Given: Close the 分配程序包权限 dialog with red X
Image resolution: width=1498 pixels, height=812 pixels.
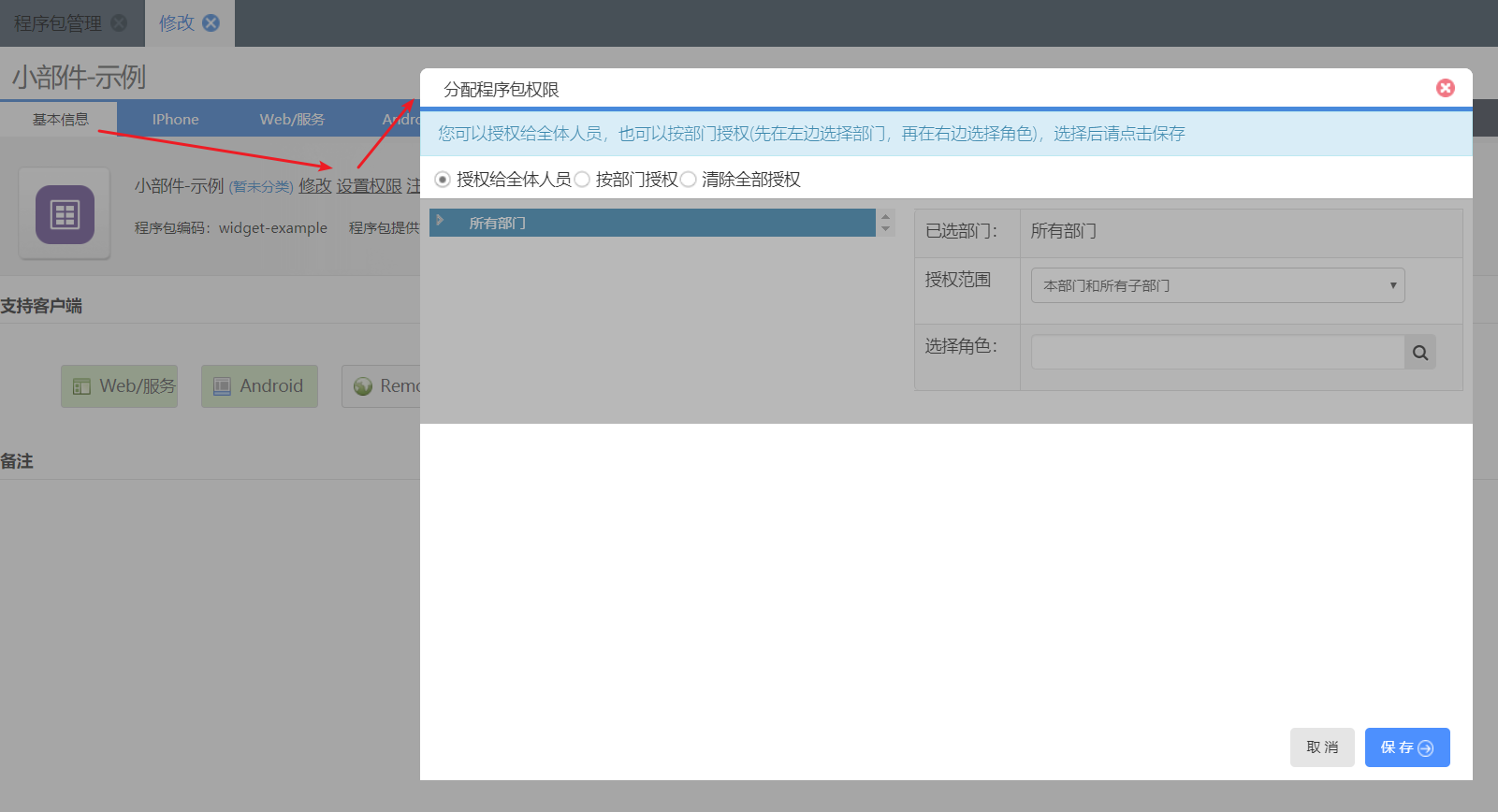Looking at the screenshot, I should [x=1445, y=88].
